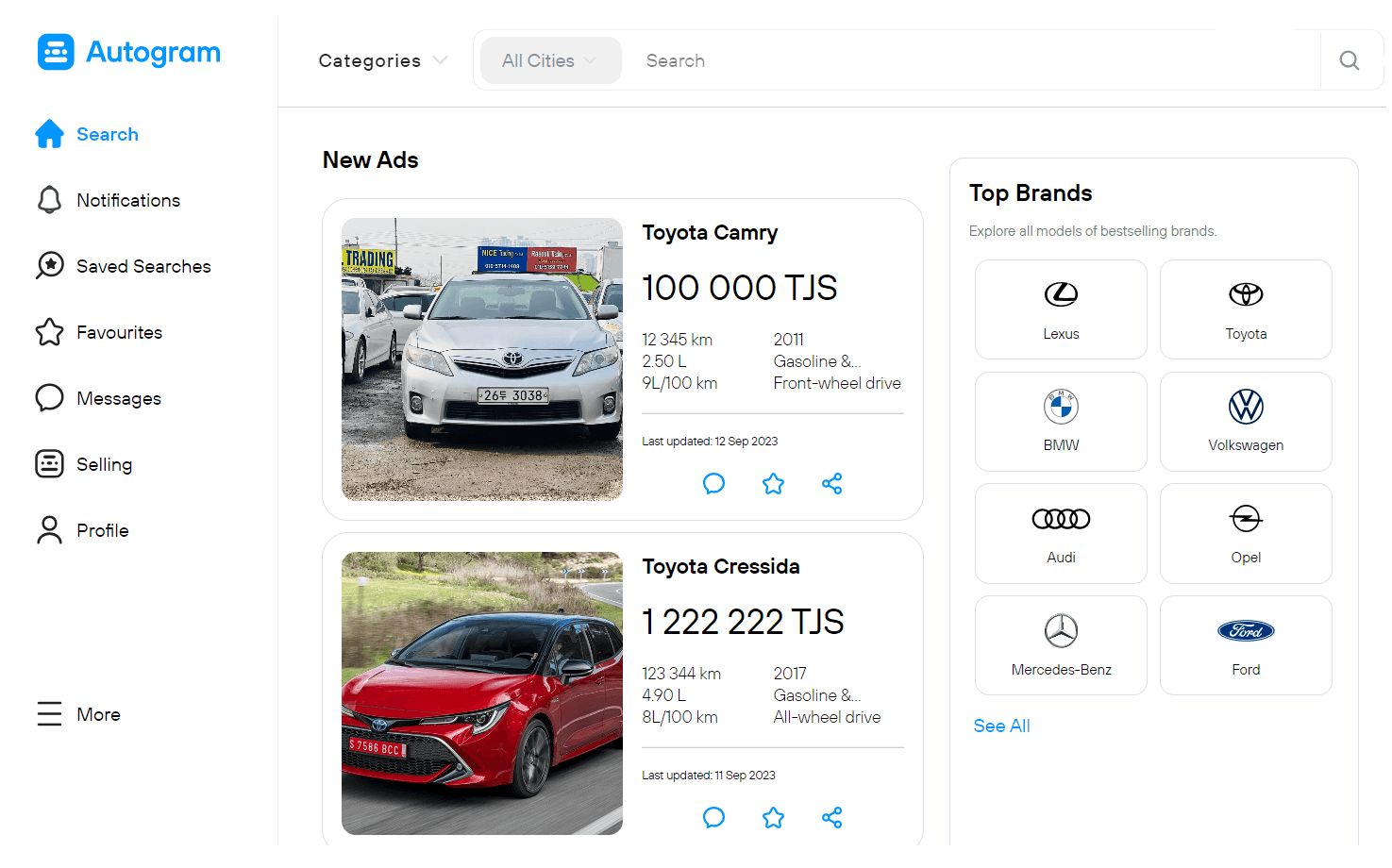Open Saved Searches from the sidebar
Screen dimensions: 1392x868
coord(143,266)
